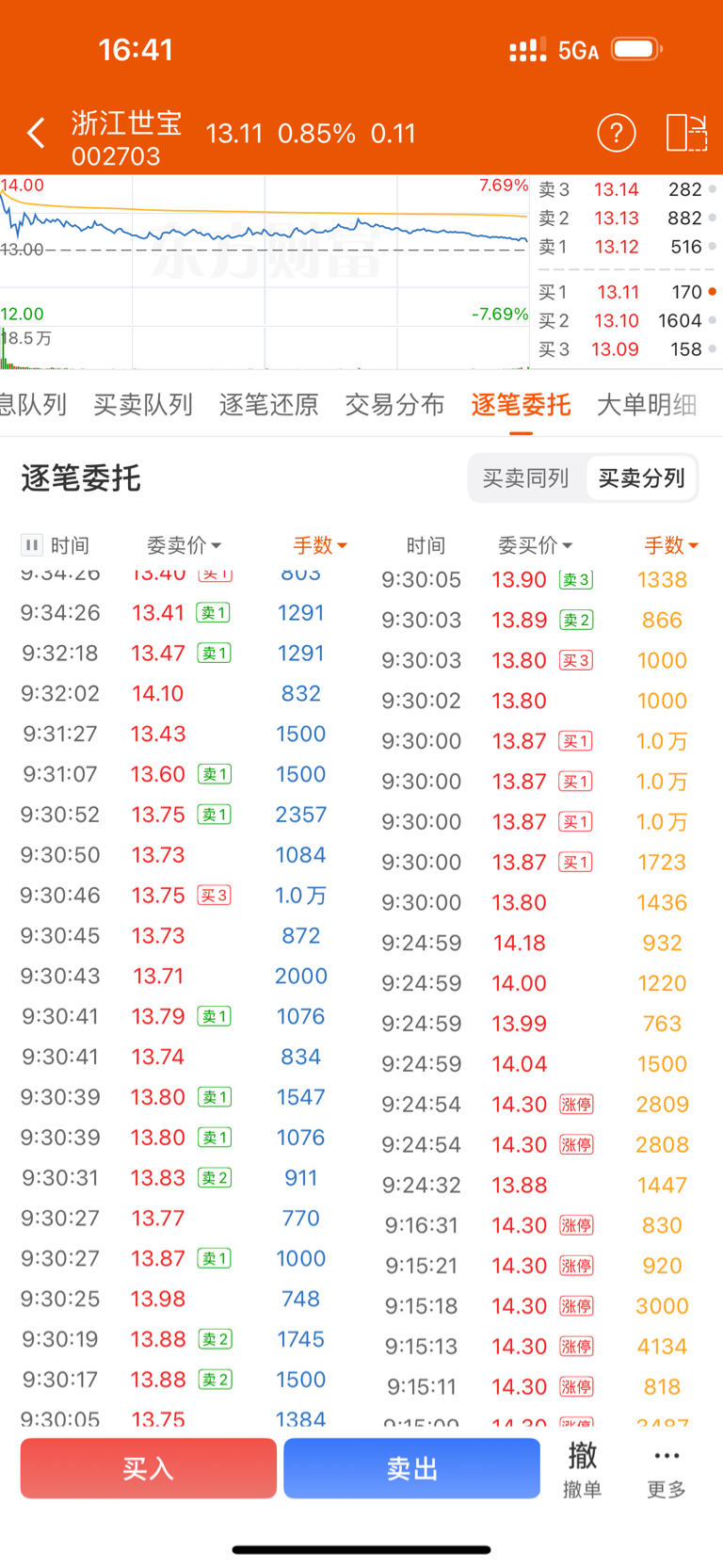Tap 涨停 tag on 9:16:31 row
Viewport: 723px width, 1568px height.
576,1226
